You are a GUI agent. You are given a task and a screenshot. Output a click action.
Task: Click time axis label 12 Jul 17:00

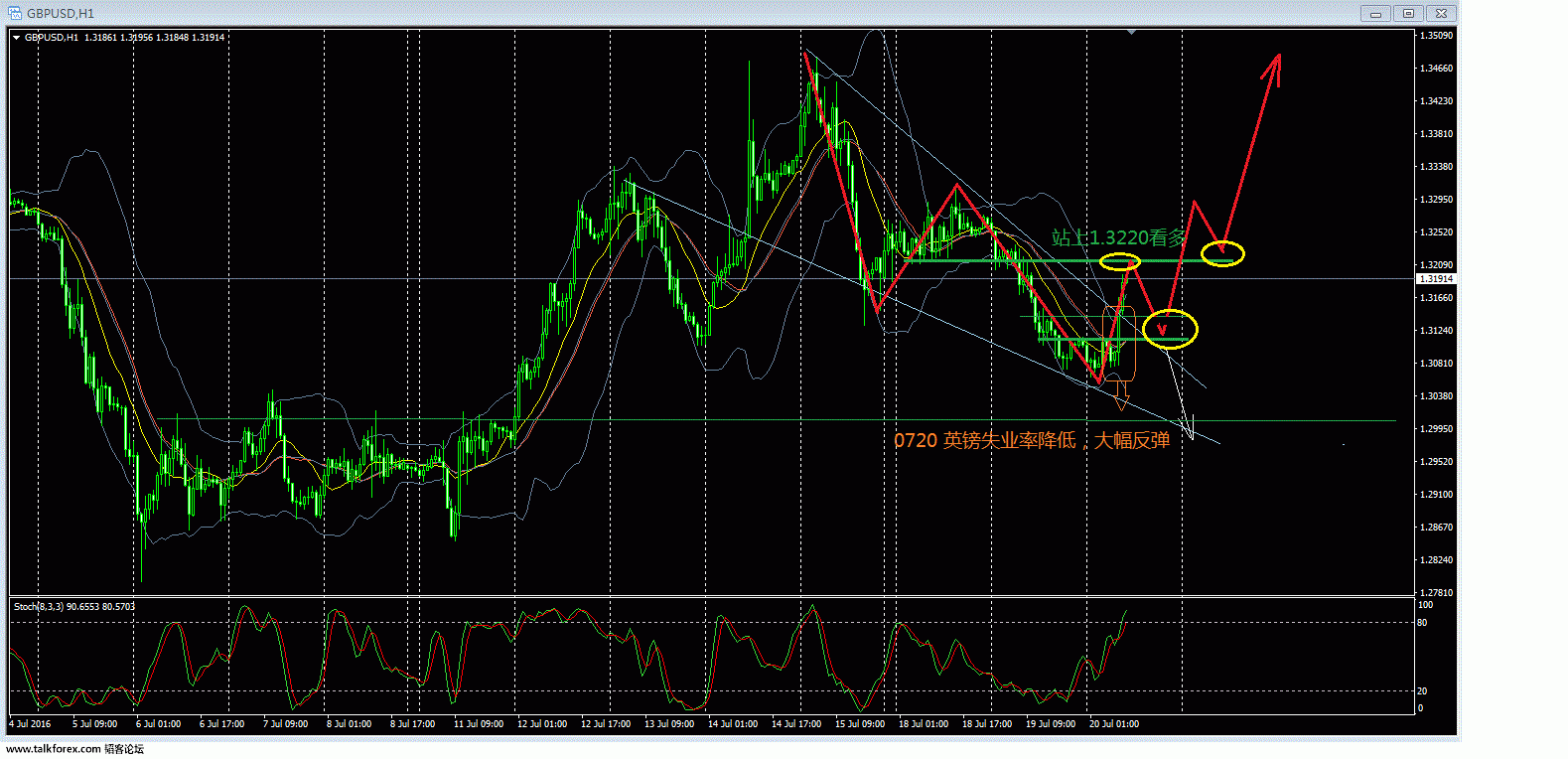(x=606, y=724)
